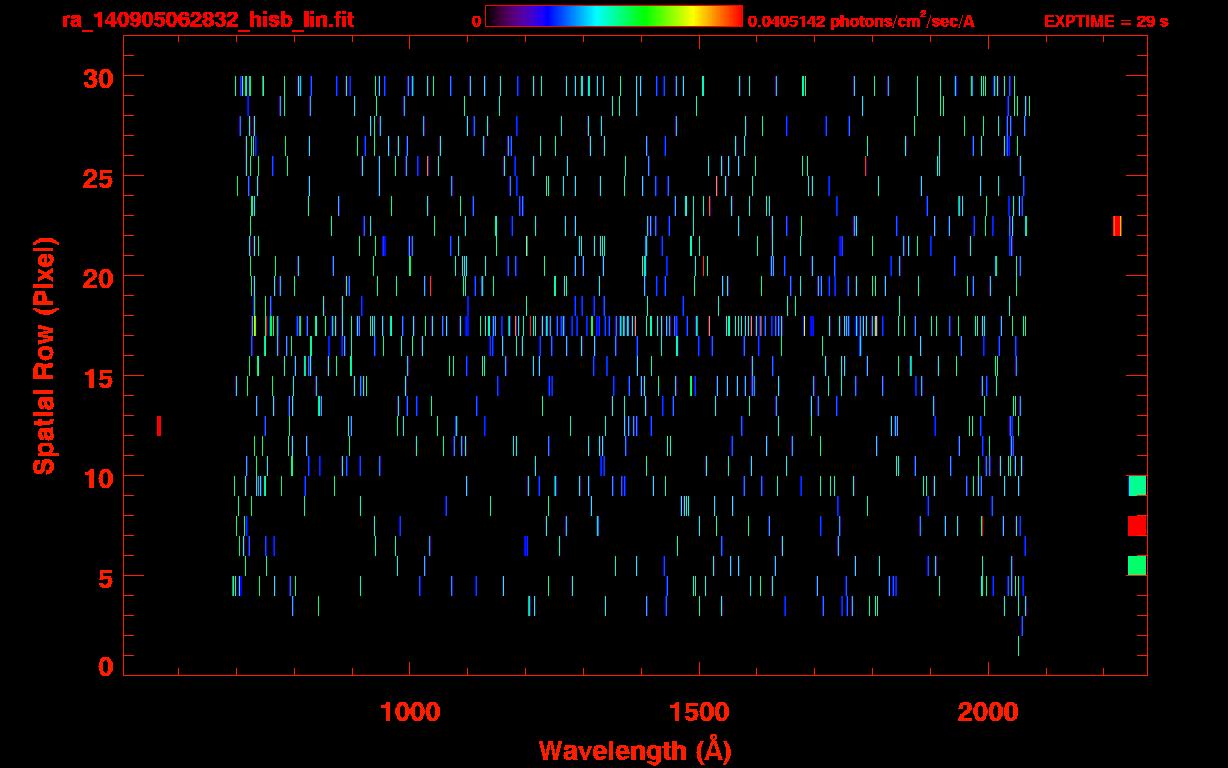Click the x-axis tick label 1000
1228x768 pixels.
(410, 711)
